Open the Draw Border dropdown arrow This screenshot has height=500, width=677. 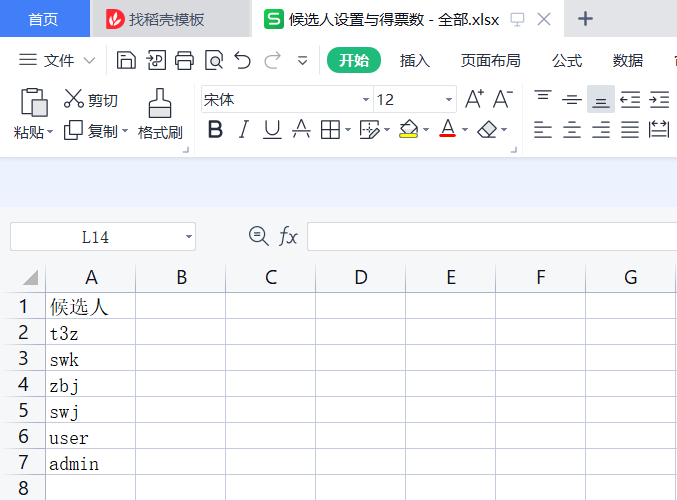pyautogui.click(x=387, y=130)
